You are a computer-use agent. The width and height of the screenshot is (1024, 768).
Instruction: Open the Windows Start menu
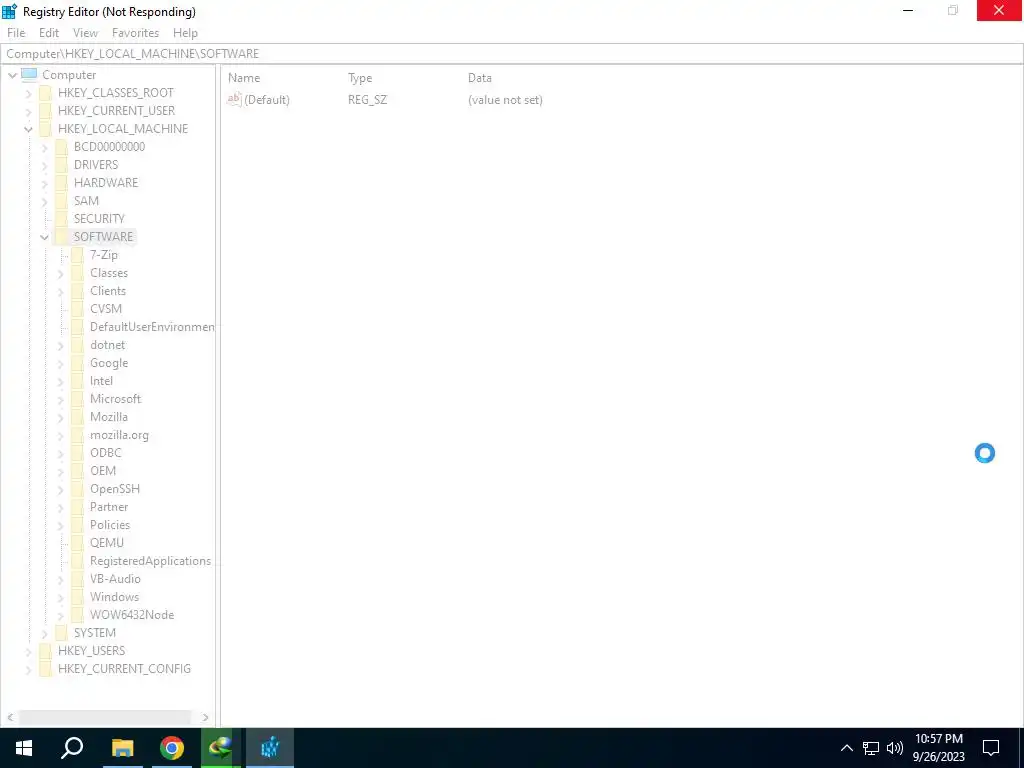pos(24,748)
